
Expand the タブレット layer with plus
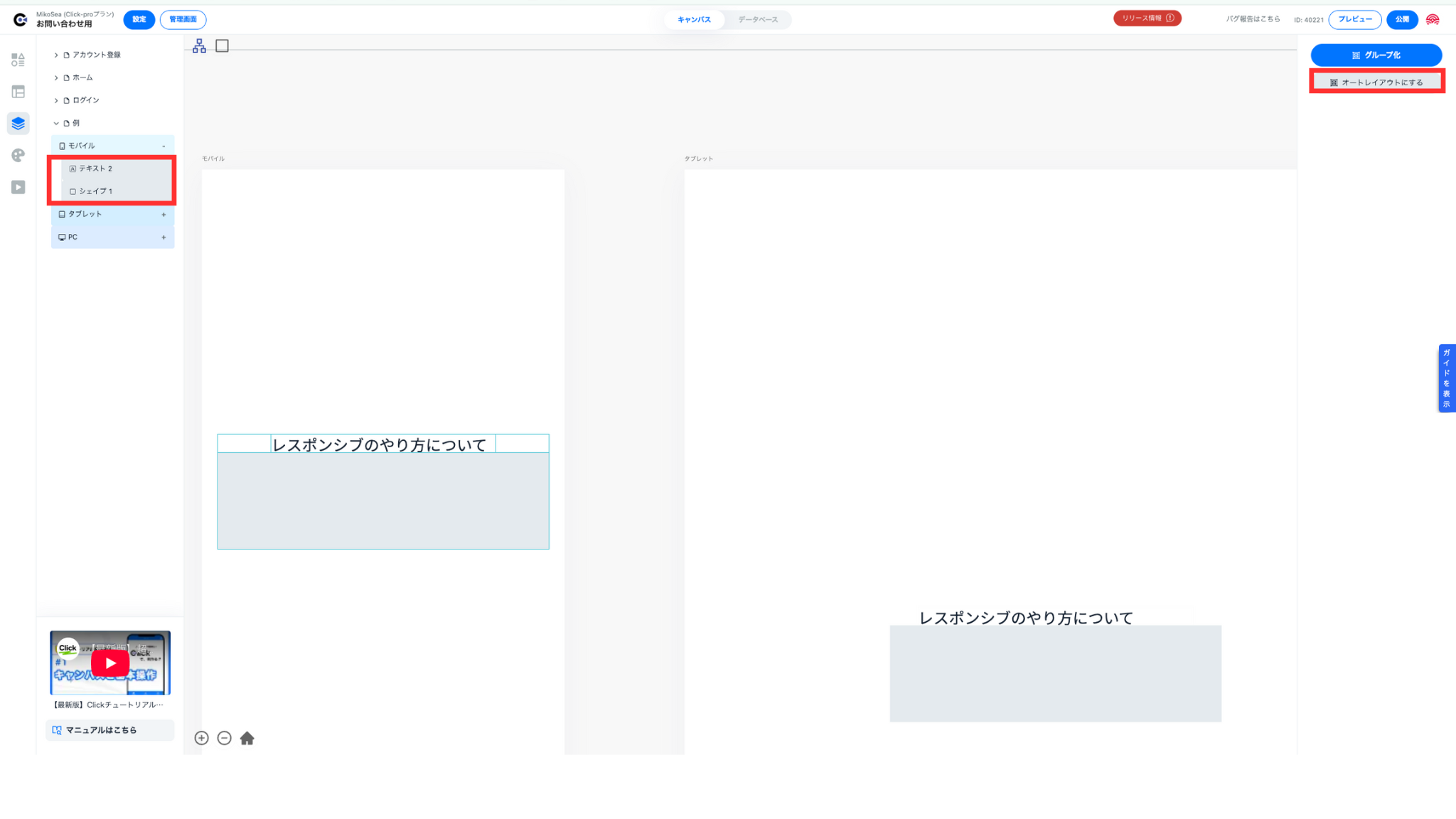click(x=164, y=215)
